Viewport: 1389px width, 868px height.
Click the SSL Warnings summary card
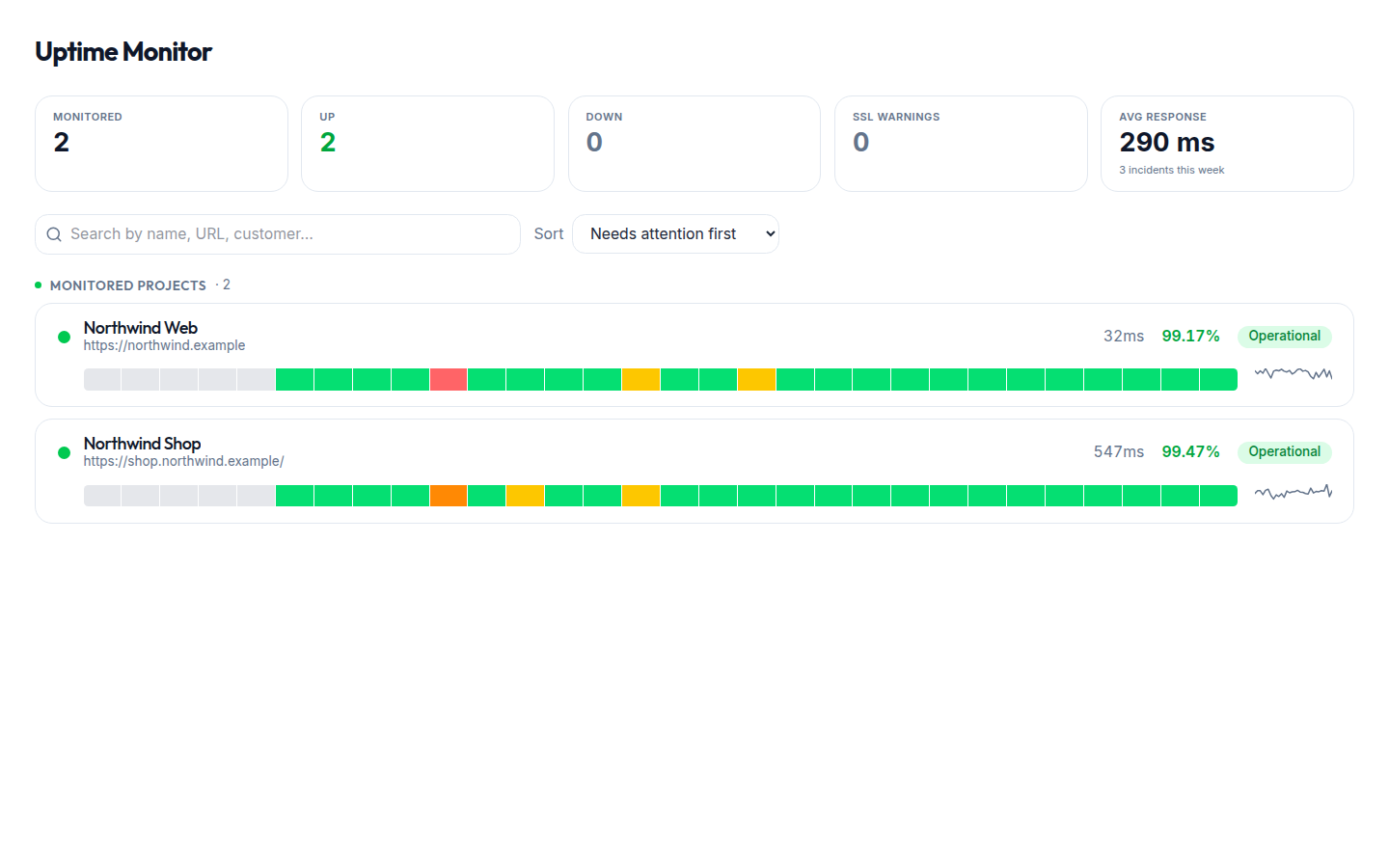pyautogui.click(x=961, y=144)
